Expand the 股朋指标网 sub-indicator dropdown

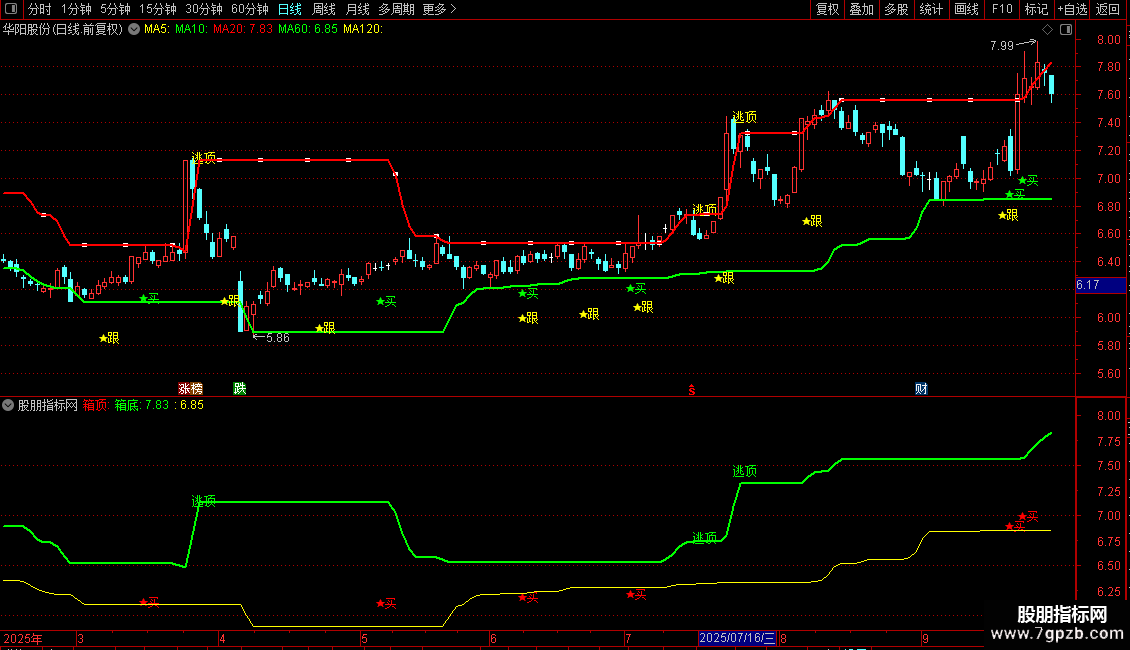[8, 406]
